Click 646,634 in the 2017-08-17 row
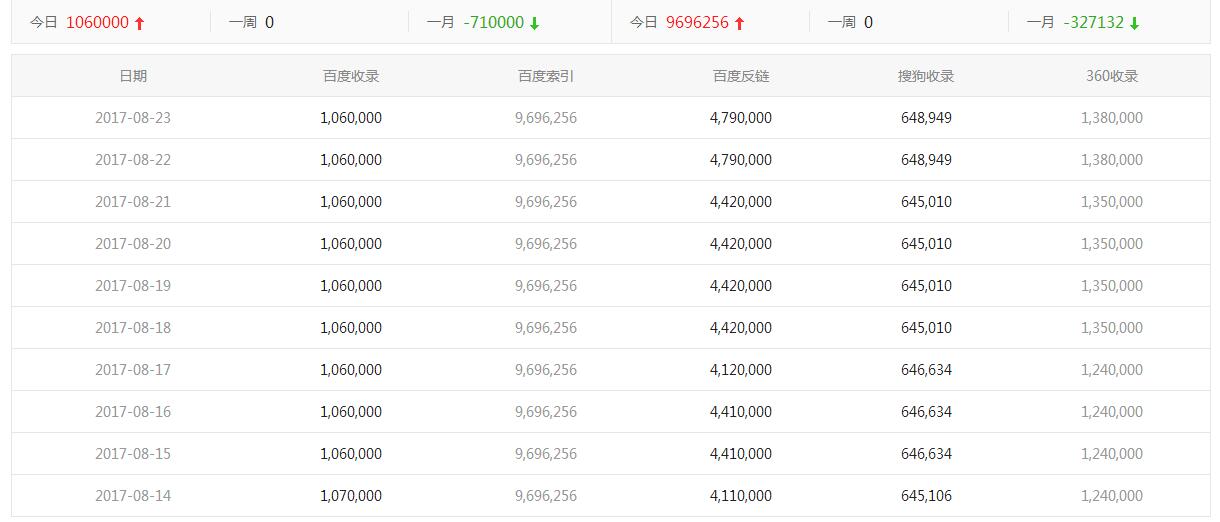Screen dimensions: 1220x522 926,370
